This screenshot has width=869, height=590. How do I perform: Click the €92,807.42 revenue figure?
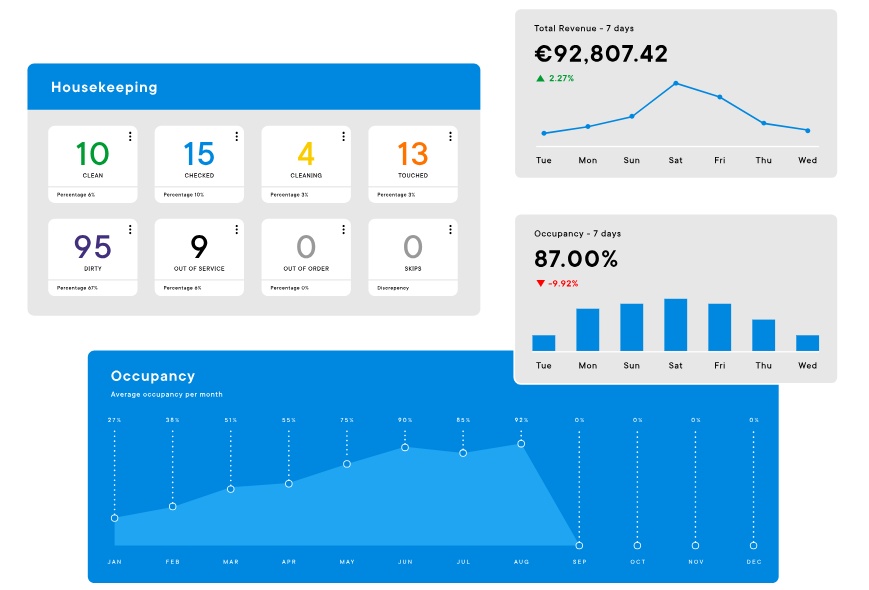pos(600,54)
